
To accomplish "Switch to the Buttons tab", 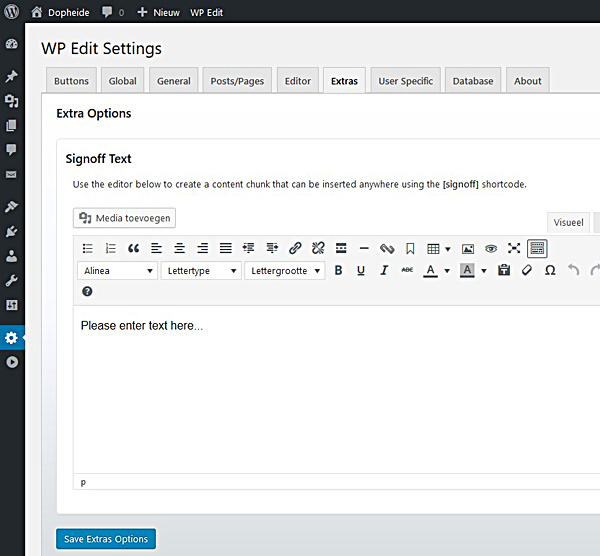I will 71,81.
